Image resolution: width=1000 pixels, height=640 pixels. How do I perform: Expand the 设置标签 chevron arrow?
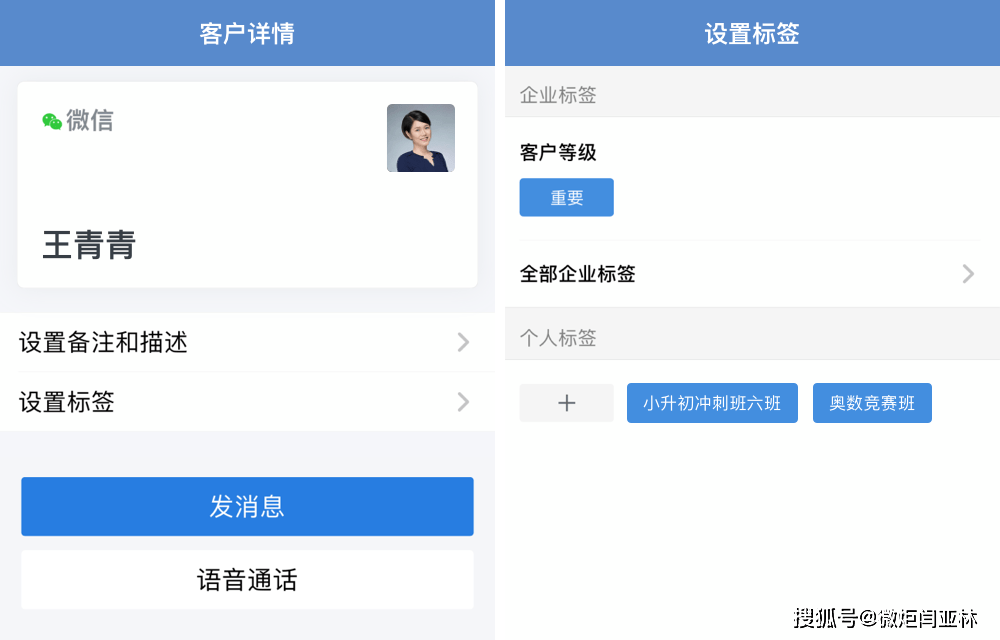click(x=464, y=402)
